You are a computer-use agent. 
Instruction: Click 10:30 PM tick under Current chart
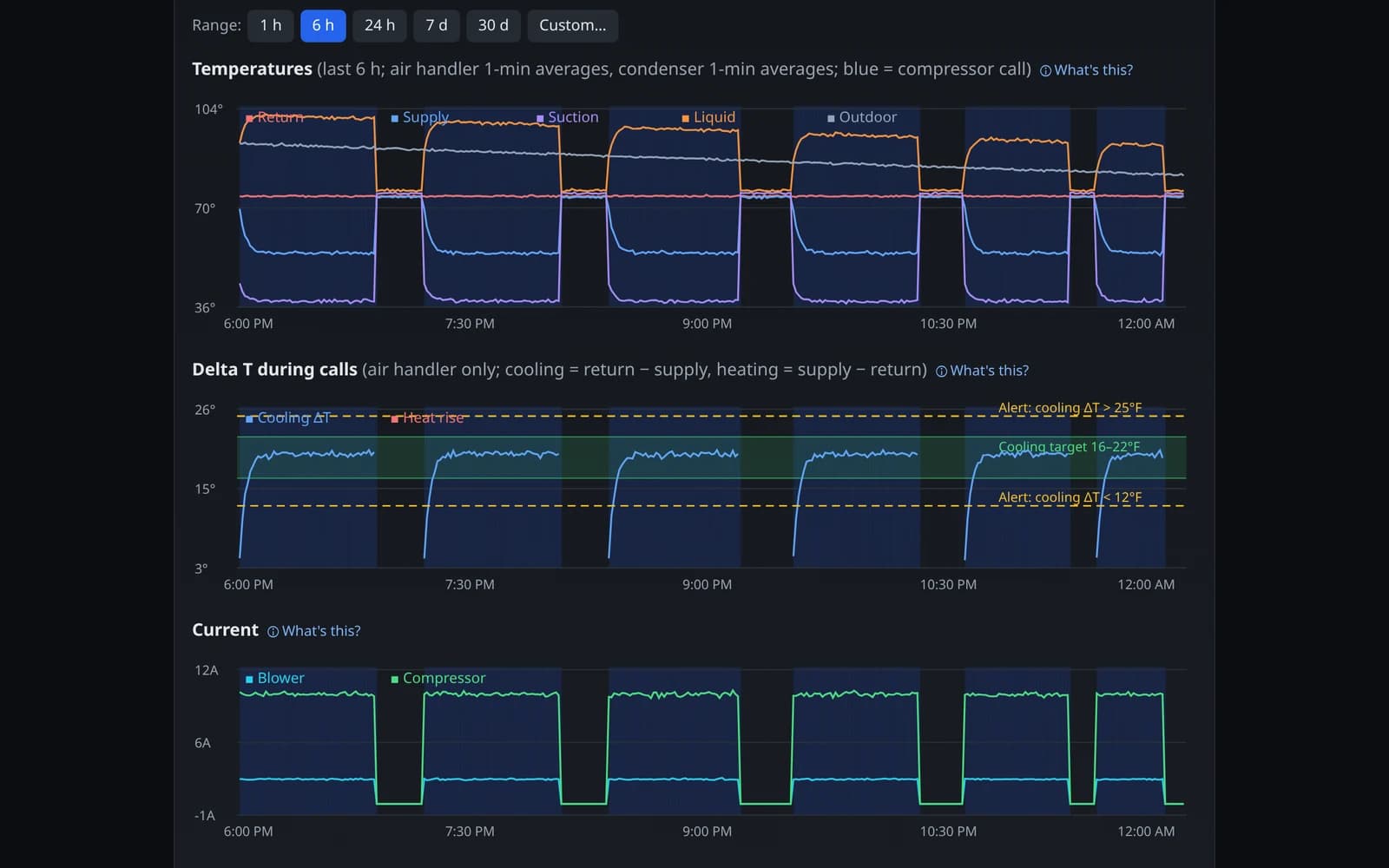[x=948, y=832]
